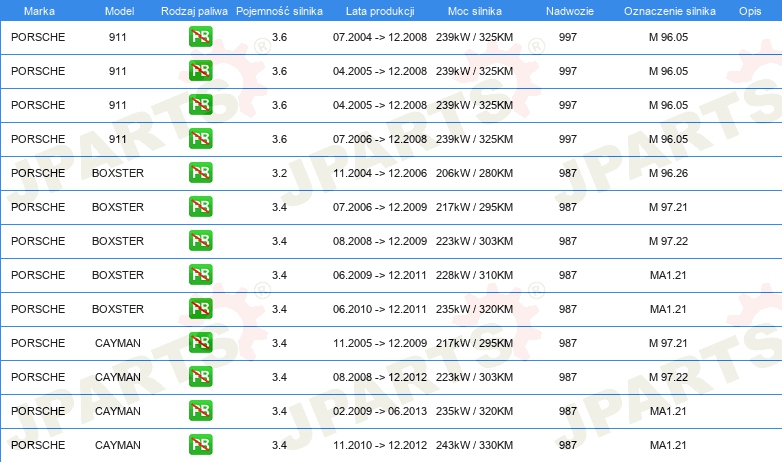Click 217kW / 295KM in Boxster row

[x=474, y=207]
